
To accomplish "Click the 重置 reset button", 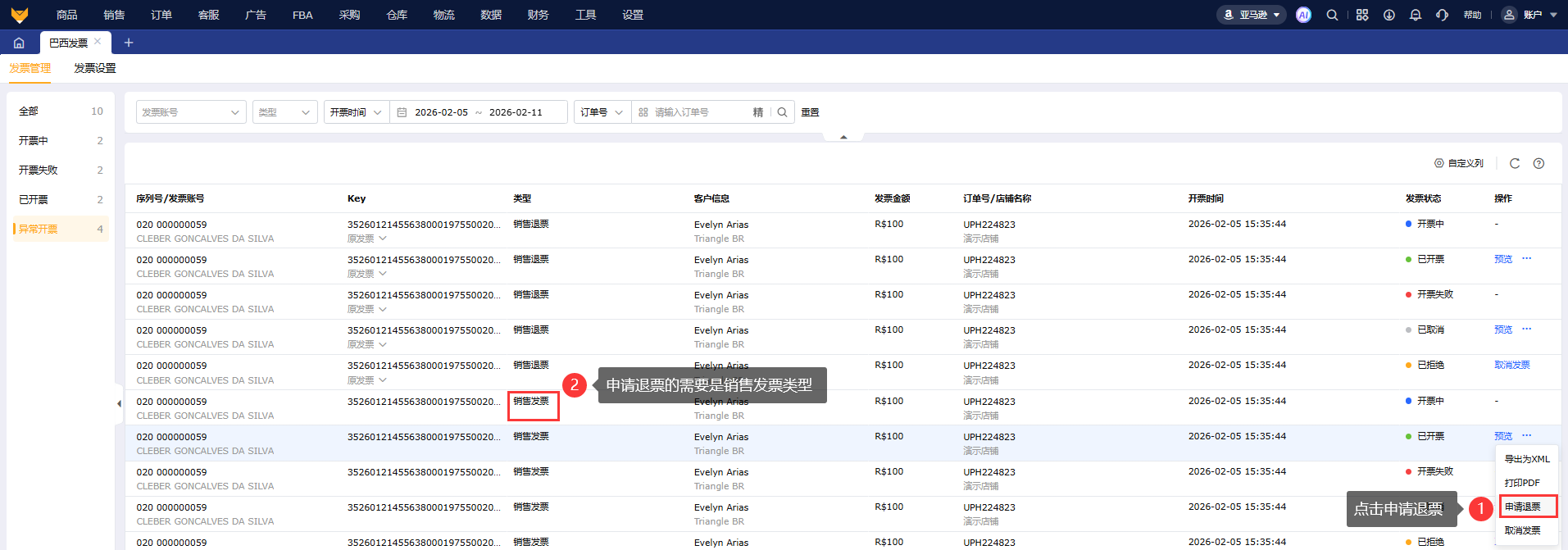I will pos(810,112).
